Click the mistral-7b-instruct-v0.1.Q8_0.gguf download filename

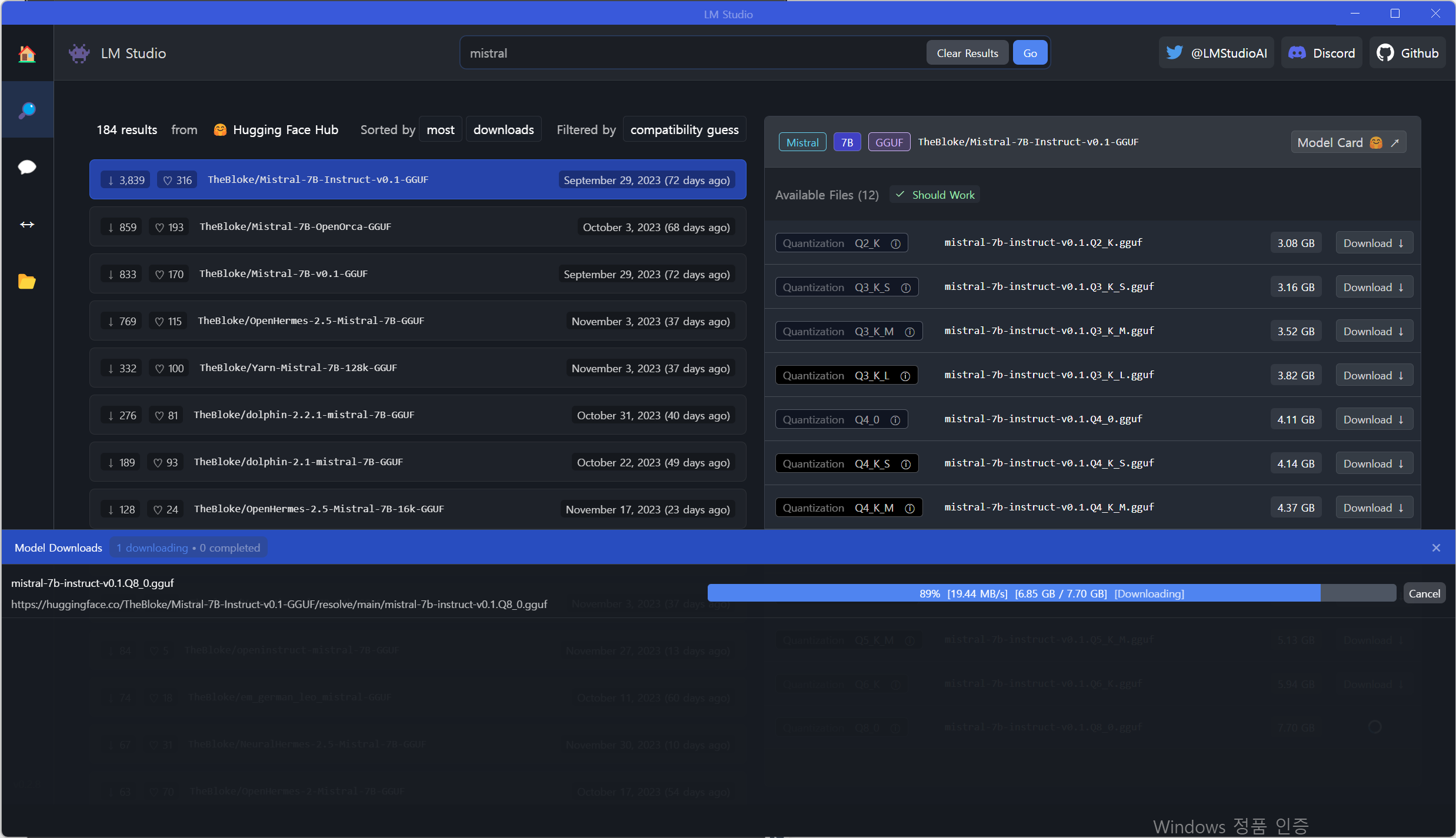click(92, 583)
